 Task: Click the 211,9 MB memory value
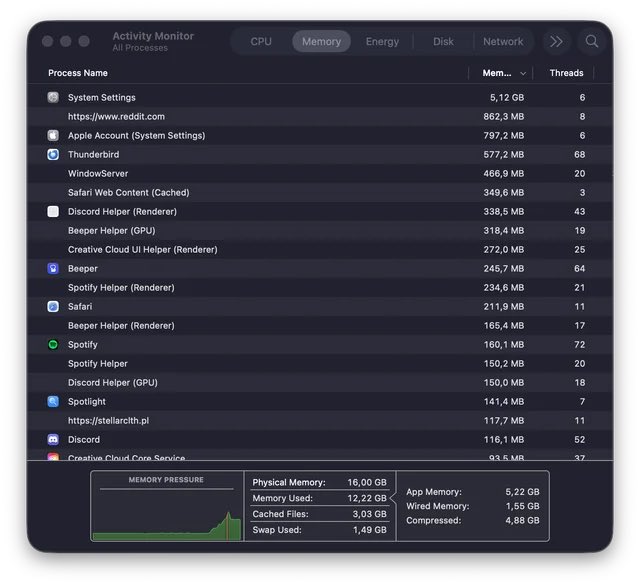pyautogui.click(x=504, y=306)
